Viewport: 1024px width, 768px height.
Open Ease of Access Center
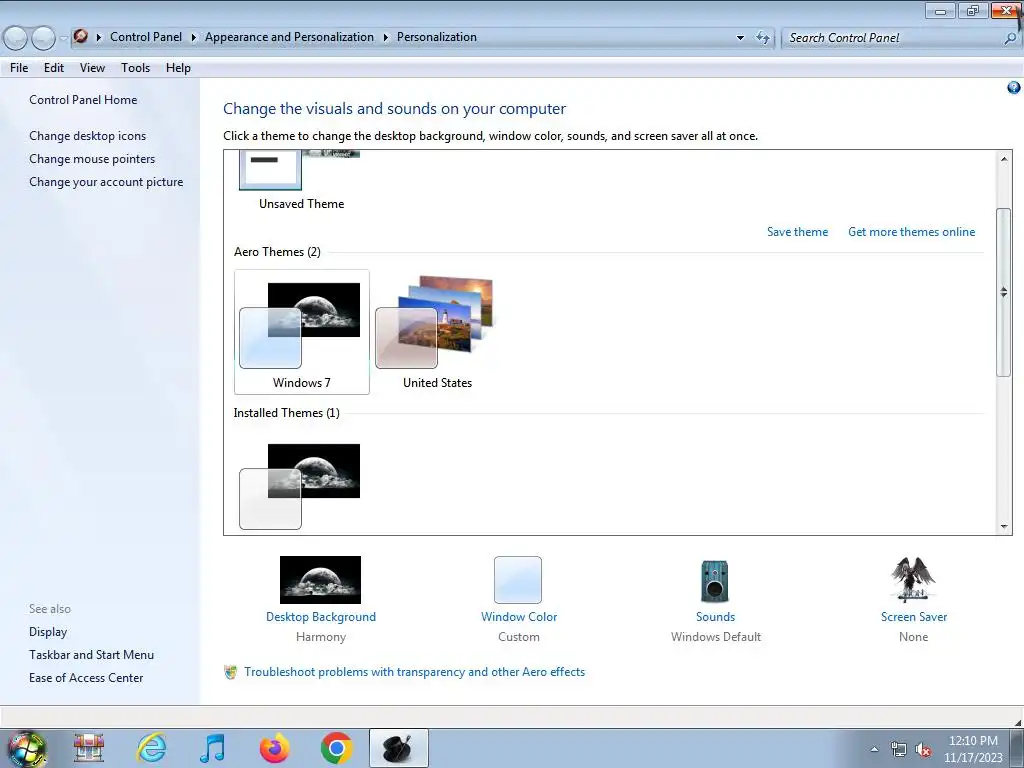click(x=86, y=678)
